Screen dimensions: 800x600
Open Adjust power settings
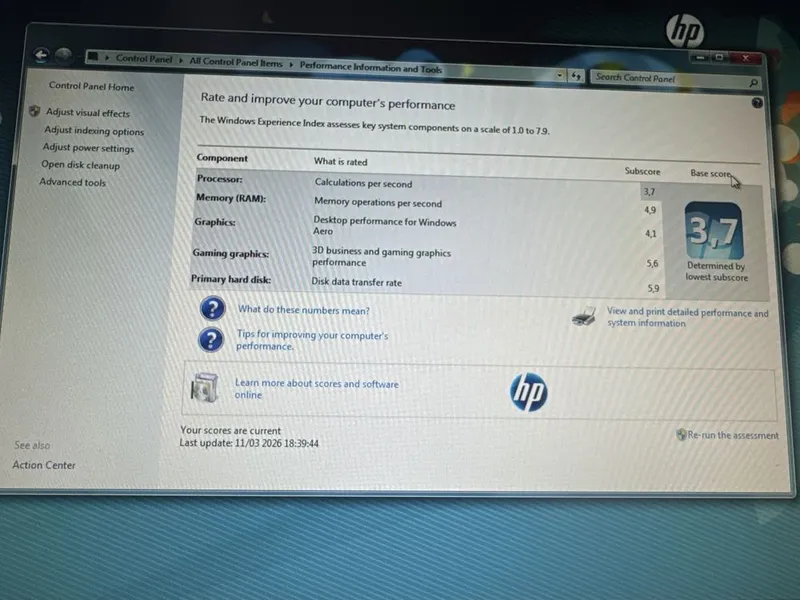point(88,147)
